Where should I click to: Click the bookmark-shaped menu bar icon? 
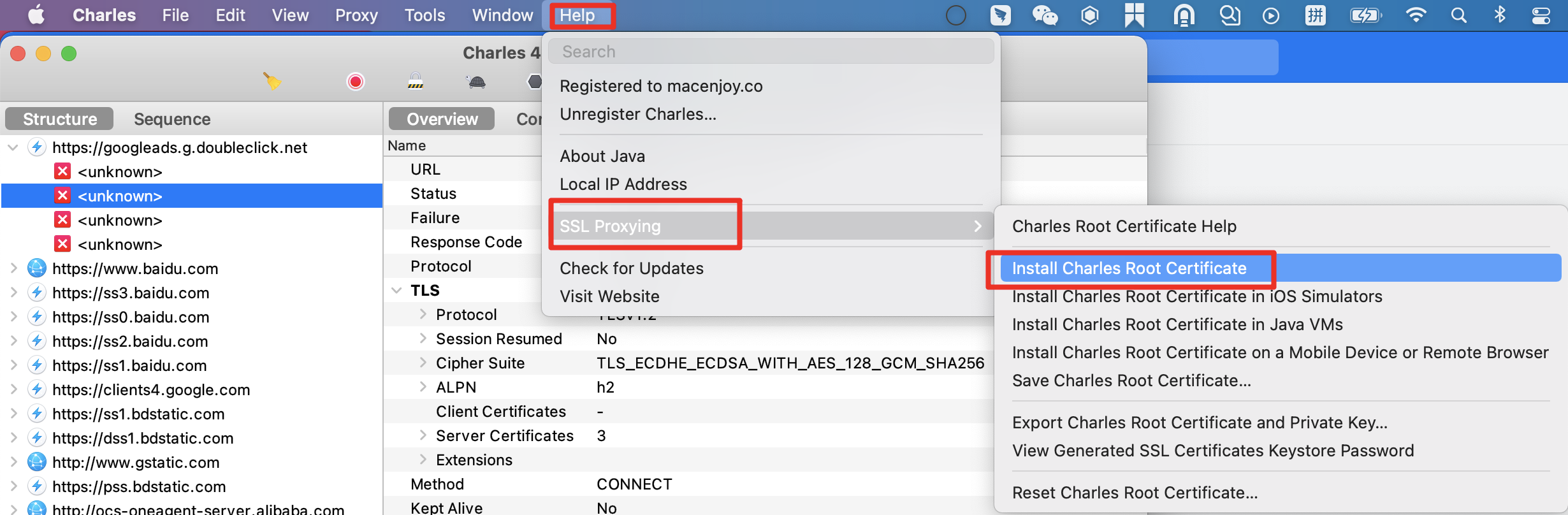(x=1135, y=15)
